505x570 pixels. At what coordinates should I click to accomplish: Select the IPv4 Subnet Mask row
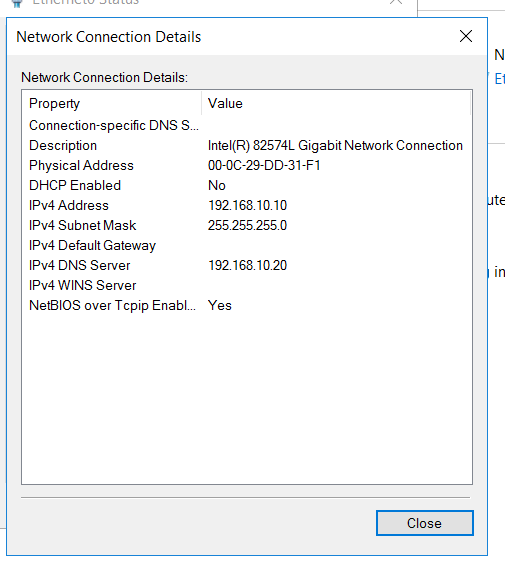click(247, 225)
